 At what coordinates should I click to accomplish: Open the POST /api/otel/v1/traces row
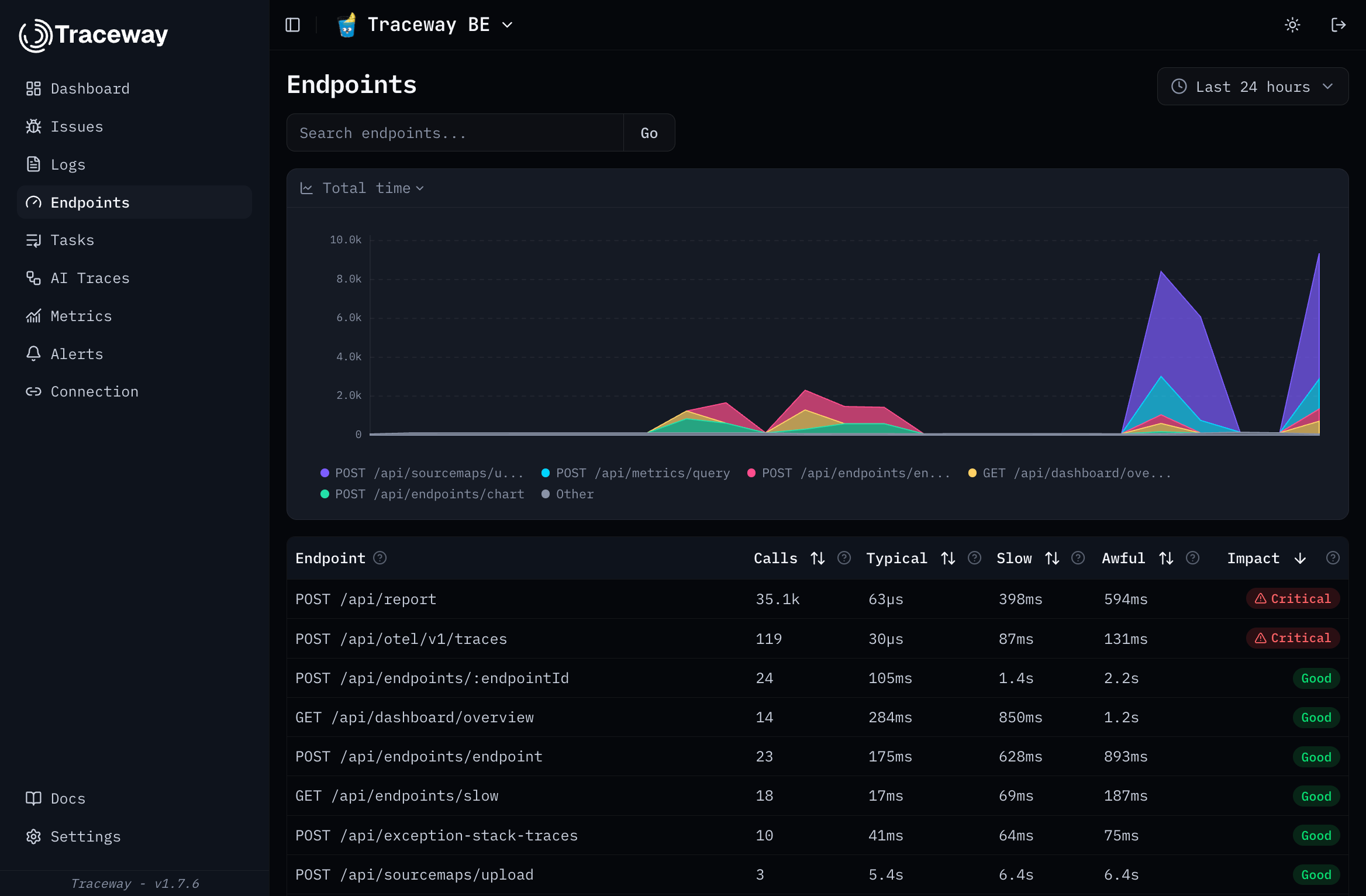(817, 639)
